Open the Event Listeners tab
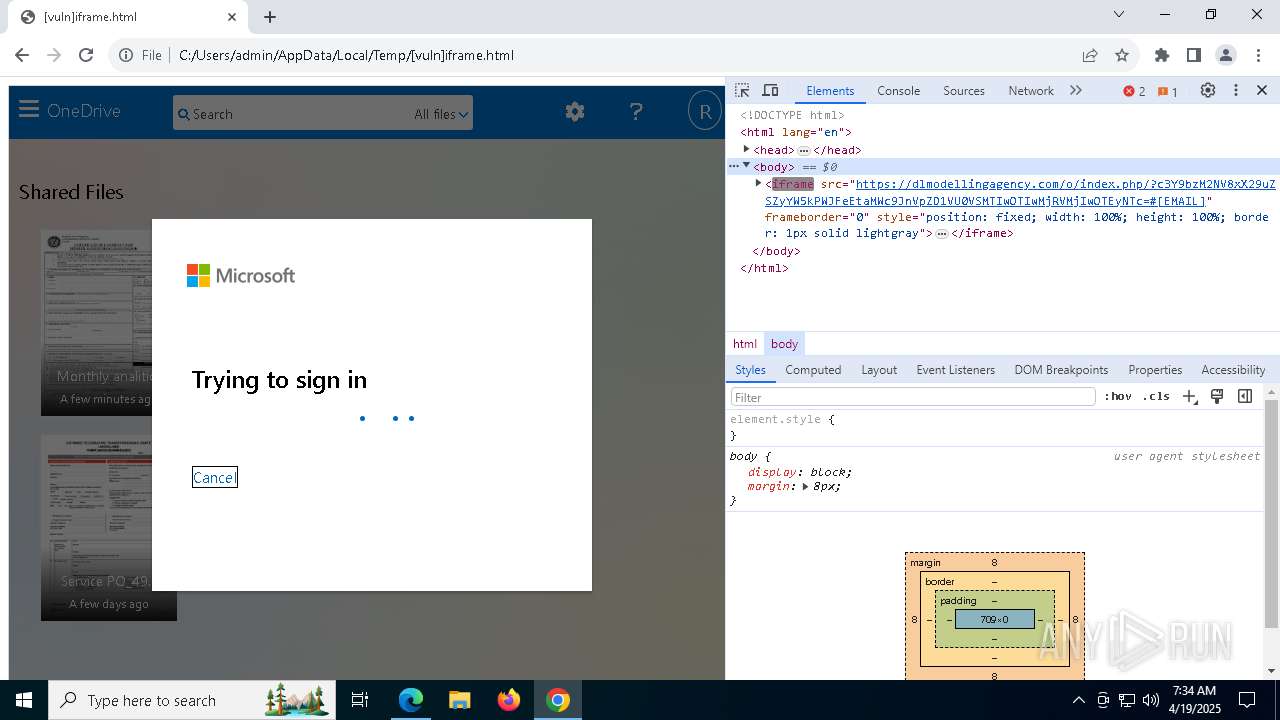 pos(955,369)
